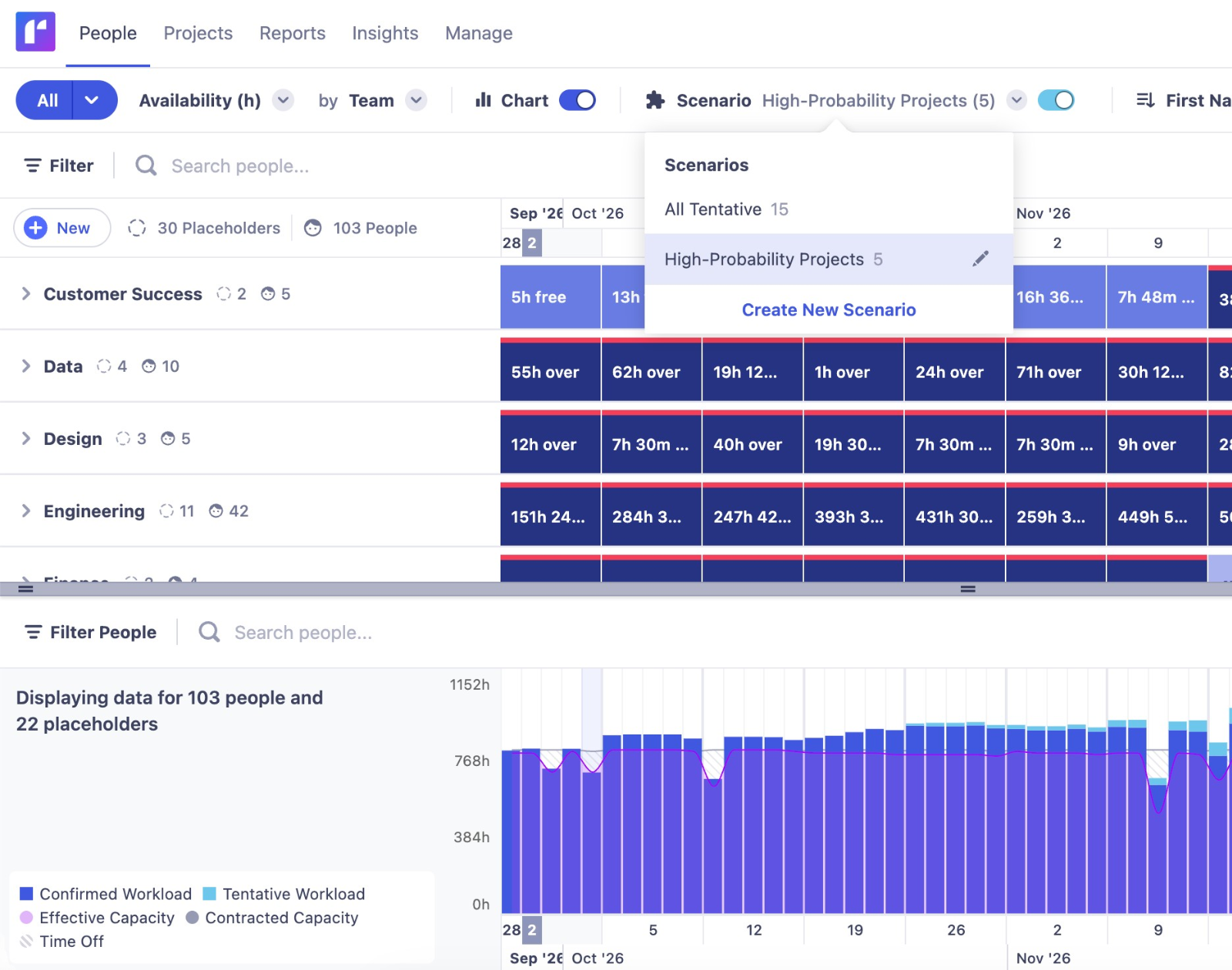Click Create New Scenario link
This screenshot has width=1232, height=970.
[829, 309]
